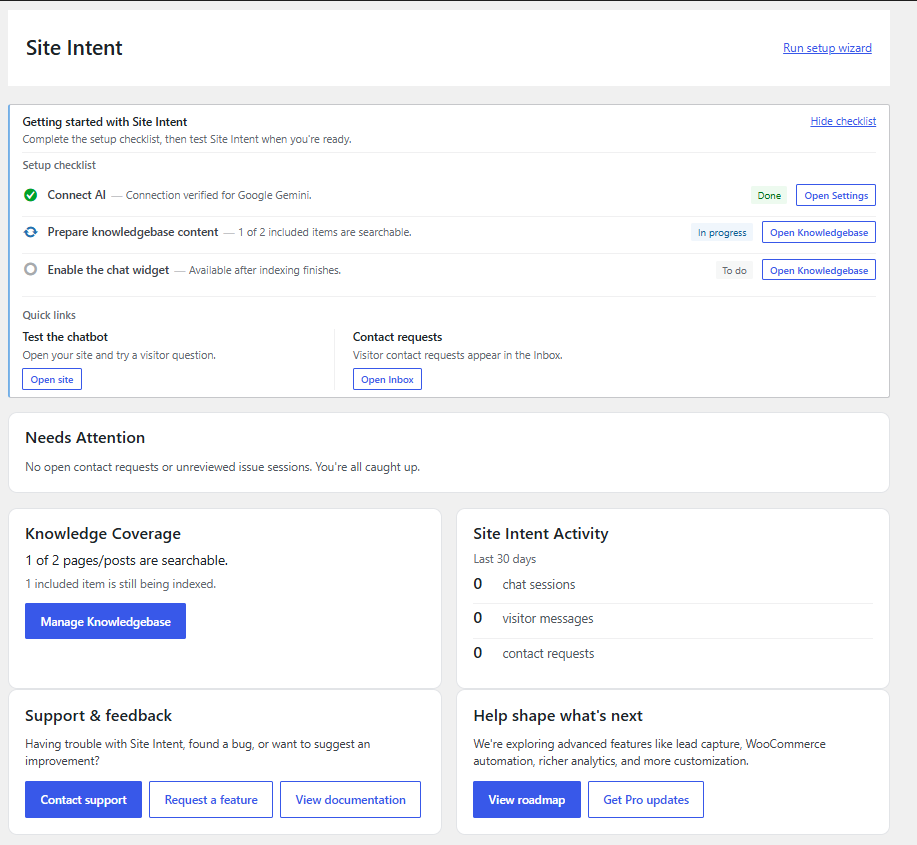
Task: Click the chat sessions count row
Action: 673,584
